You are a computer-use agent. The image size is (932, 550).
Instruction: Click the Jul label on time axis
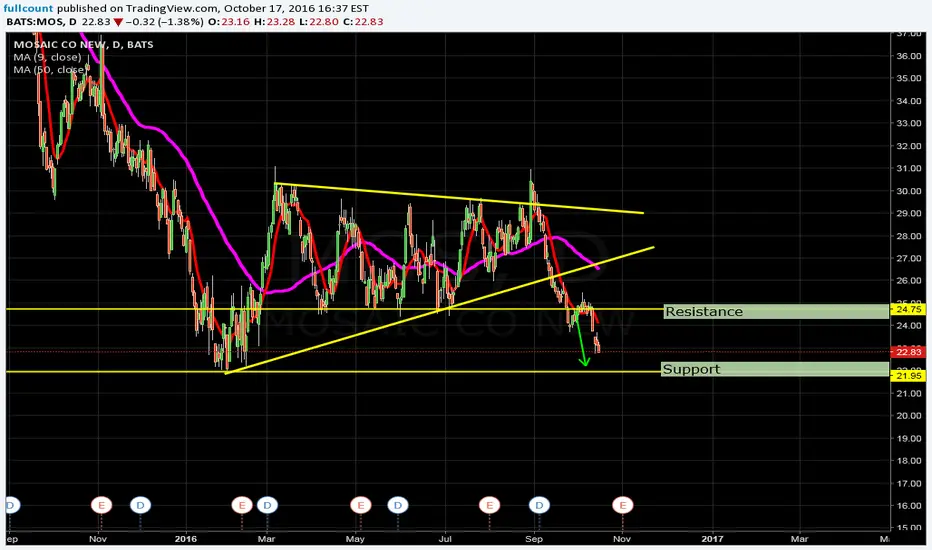[x=445, y=539]
